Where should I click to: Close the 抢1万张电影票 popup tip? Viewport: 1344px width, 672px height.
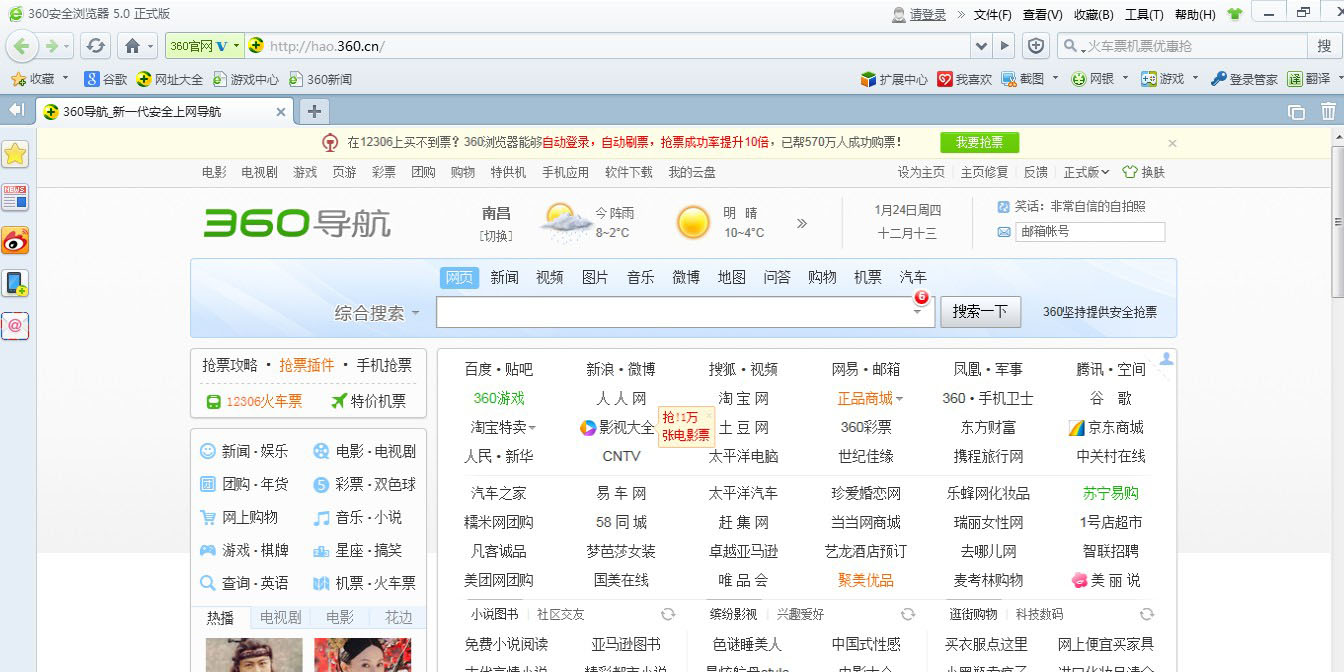pyautogui.click(x=709, y=414)
